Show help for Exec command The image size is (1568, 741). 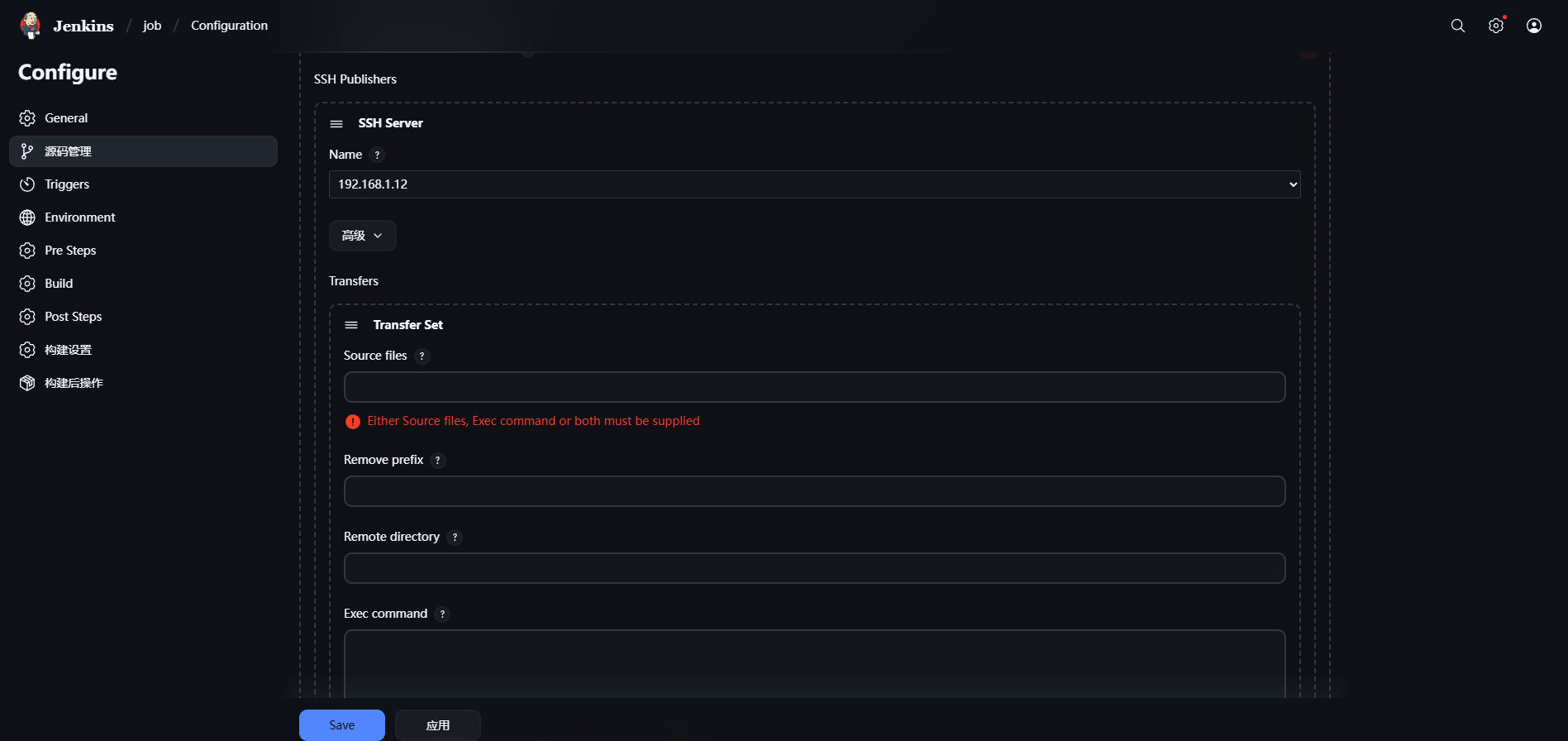tap(442, 614)
